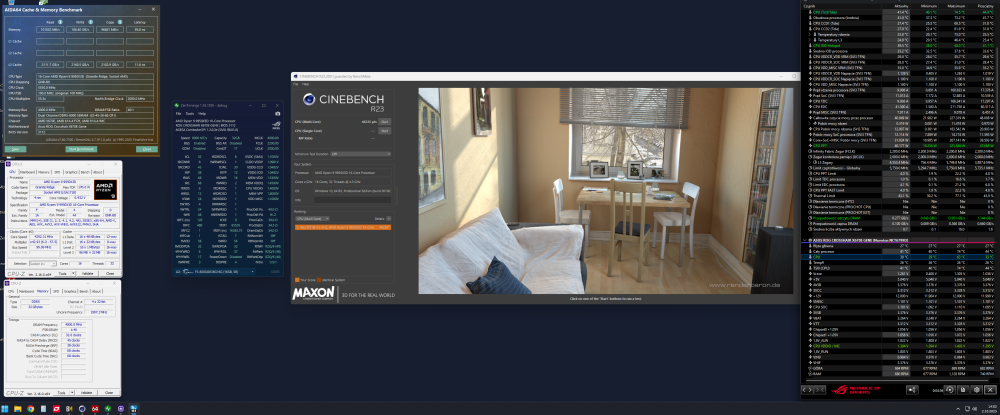
Task: Click red AMD taskbar icon
Action: tap(56, 409)
